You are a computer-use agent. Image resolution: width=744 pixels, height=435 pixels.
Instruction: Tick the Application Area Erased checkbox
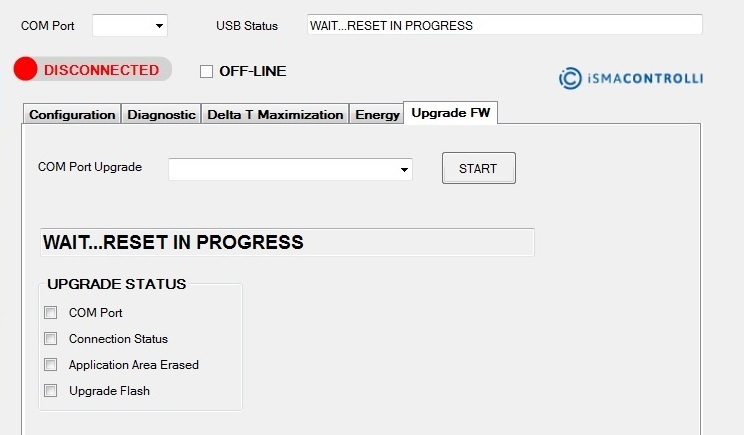pyautogui.click(x=51, y=365)
